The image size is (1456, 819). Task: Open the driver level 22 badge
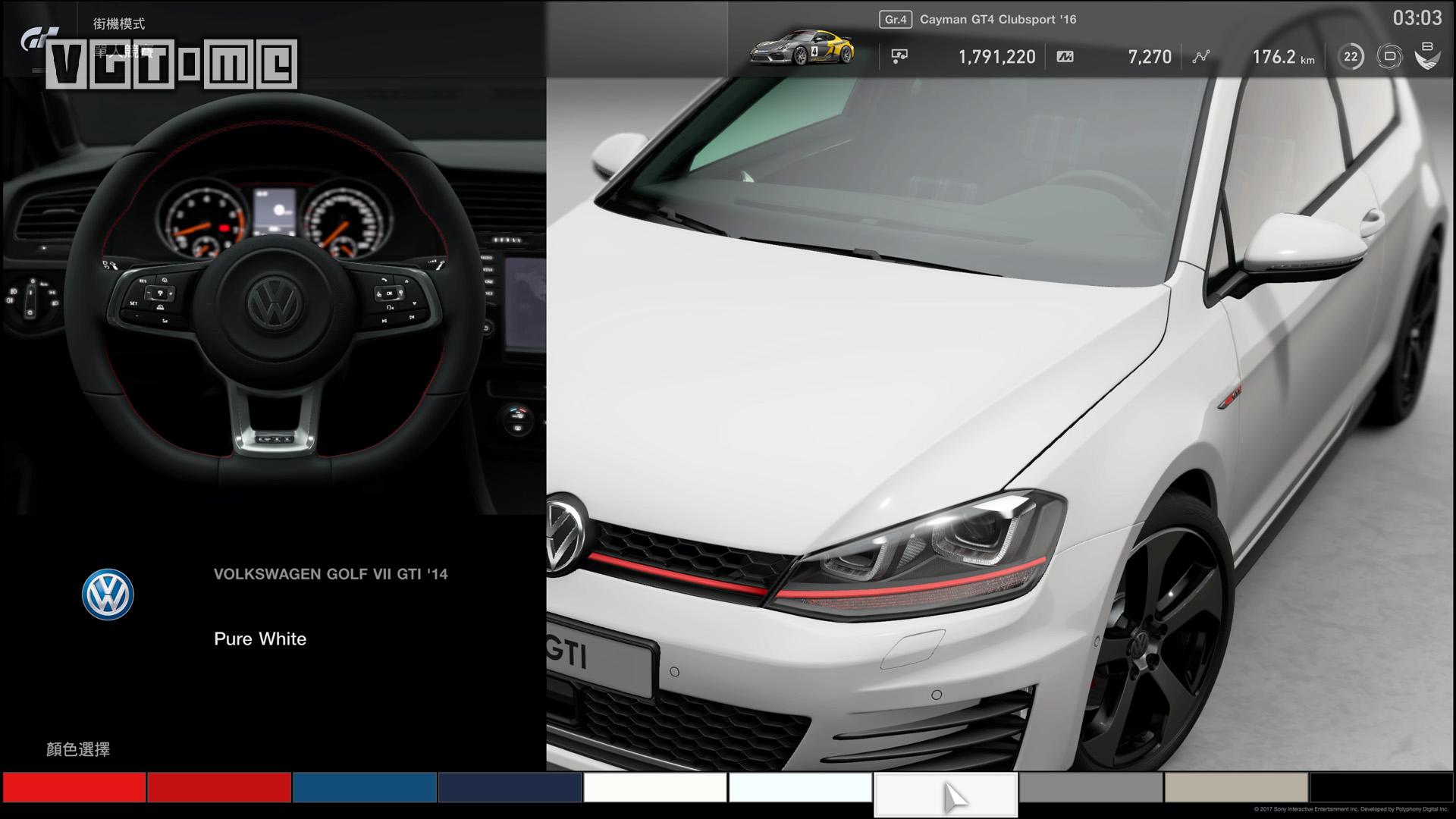1351,56
